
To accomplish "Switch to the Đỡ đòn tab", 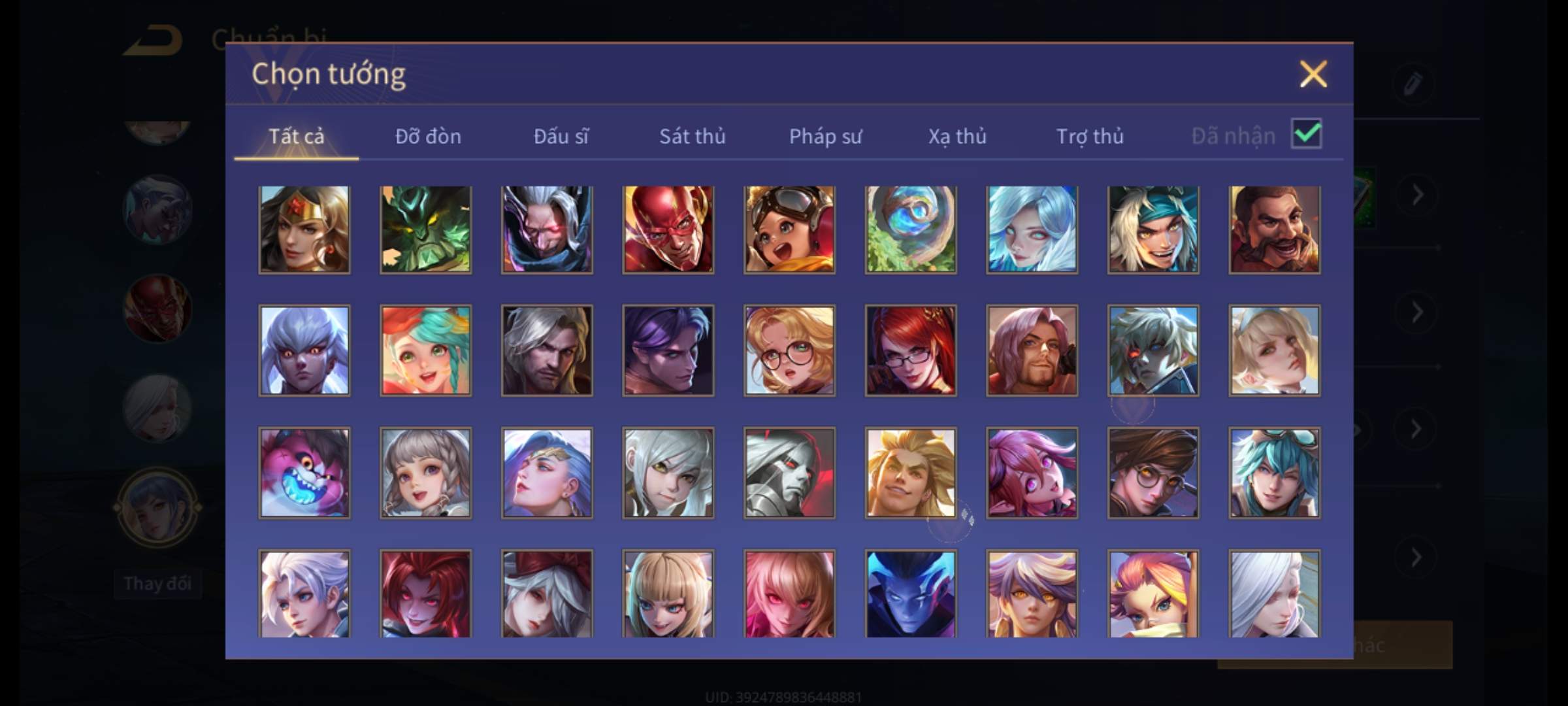I will (x=428, y=136).
